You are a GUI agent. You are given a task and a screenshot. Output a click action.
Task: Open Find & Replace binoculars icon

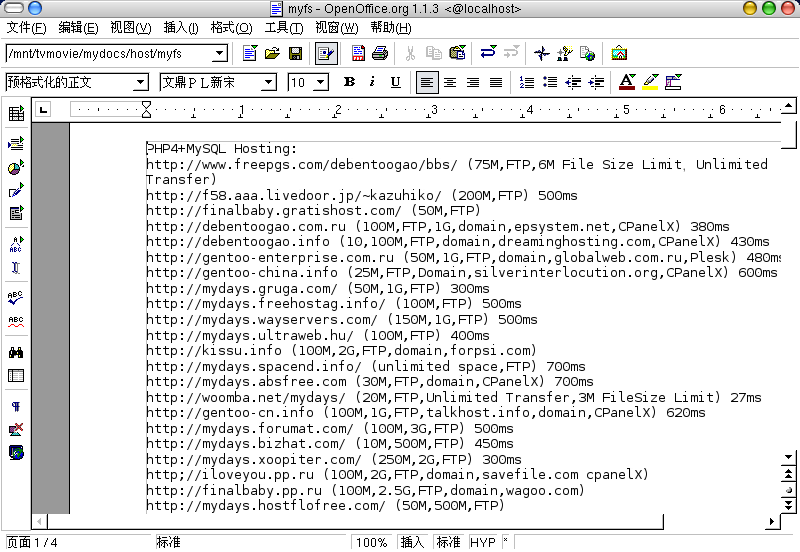[x=16, y=353]
